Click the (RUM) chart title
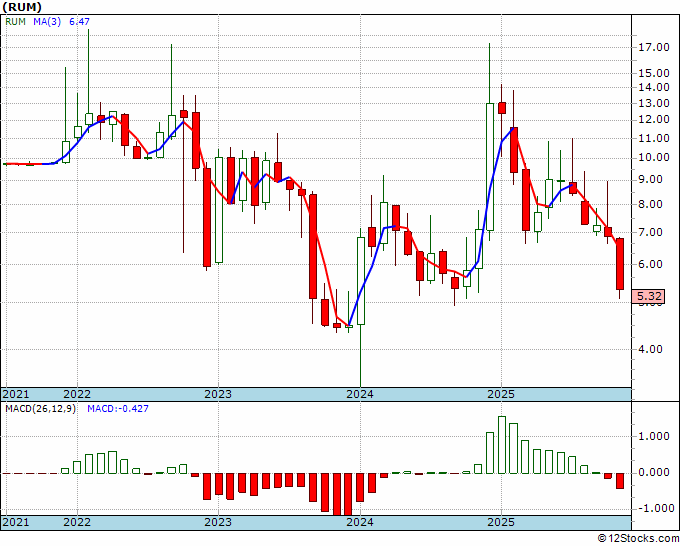The image size is (680, 546). click(x=22, y=7)
